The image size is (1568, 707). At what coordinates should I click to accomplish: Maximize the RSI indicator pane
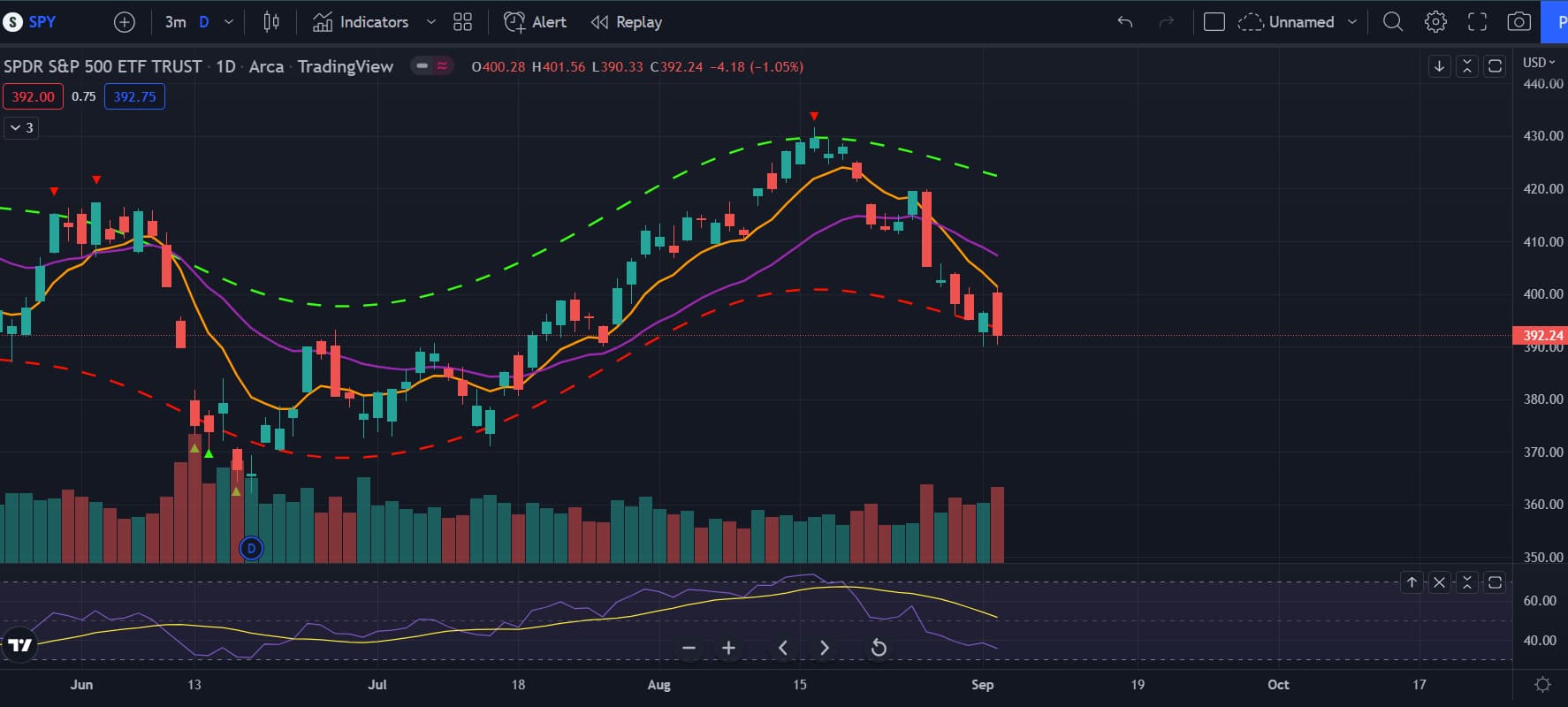point(1495,582)
